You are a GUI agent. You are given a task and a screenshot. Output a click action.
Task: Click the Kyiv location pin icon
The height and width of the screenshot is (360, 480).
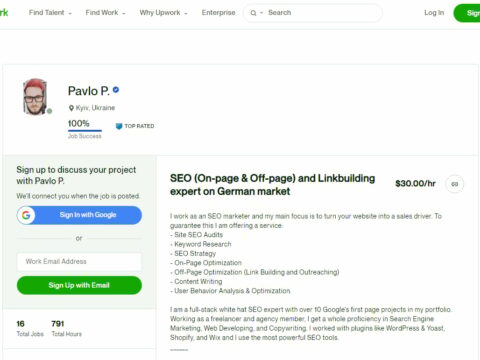71,108
